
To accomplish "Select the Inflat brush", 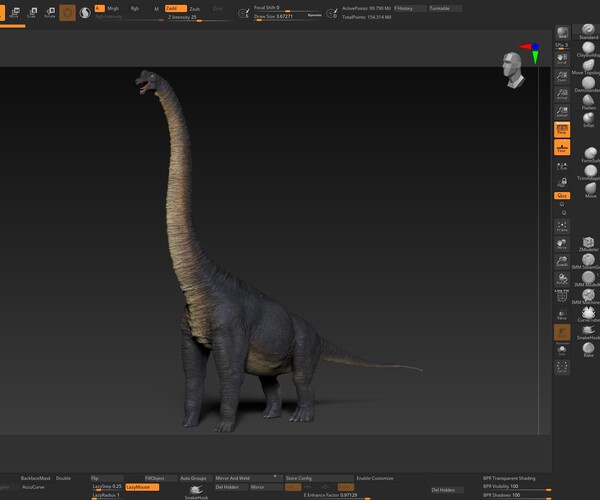I will [x=588, y=119].
